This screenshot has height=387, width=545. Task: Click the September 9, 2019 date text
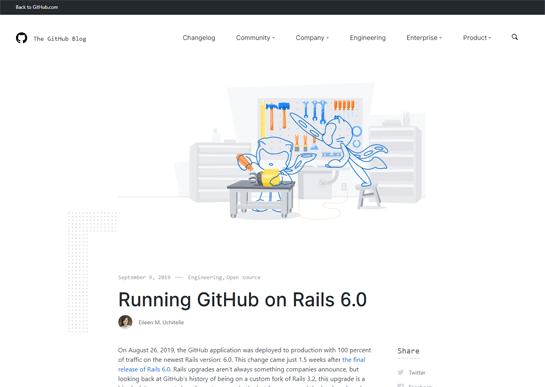point(144,277)
